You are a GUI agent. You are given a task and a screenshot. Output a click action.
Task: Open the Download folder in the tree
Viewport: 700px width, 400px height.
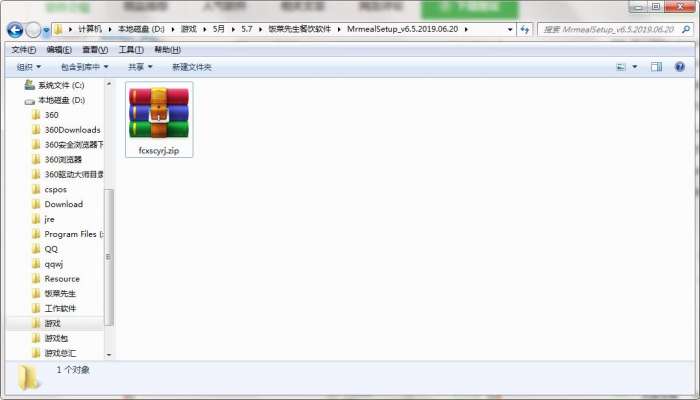(63, 204)
